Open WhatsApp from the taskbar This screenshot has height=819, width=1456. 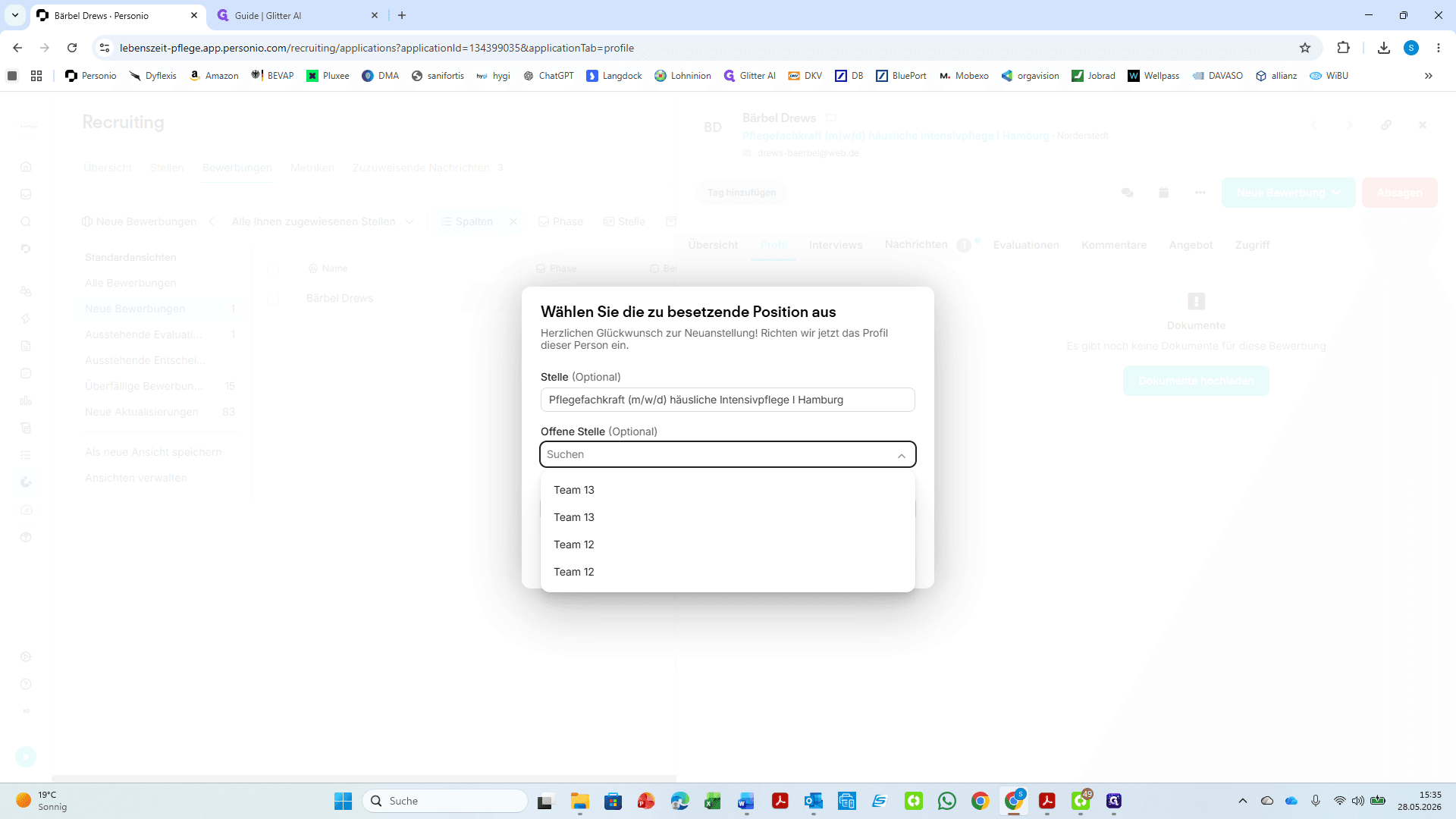click(x=947, y=801)
